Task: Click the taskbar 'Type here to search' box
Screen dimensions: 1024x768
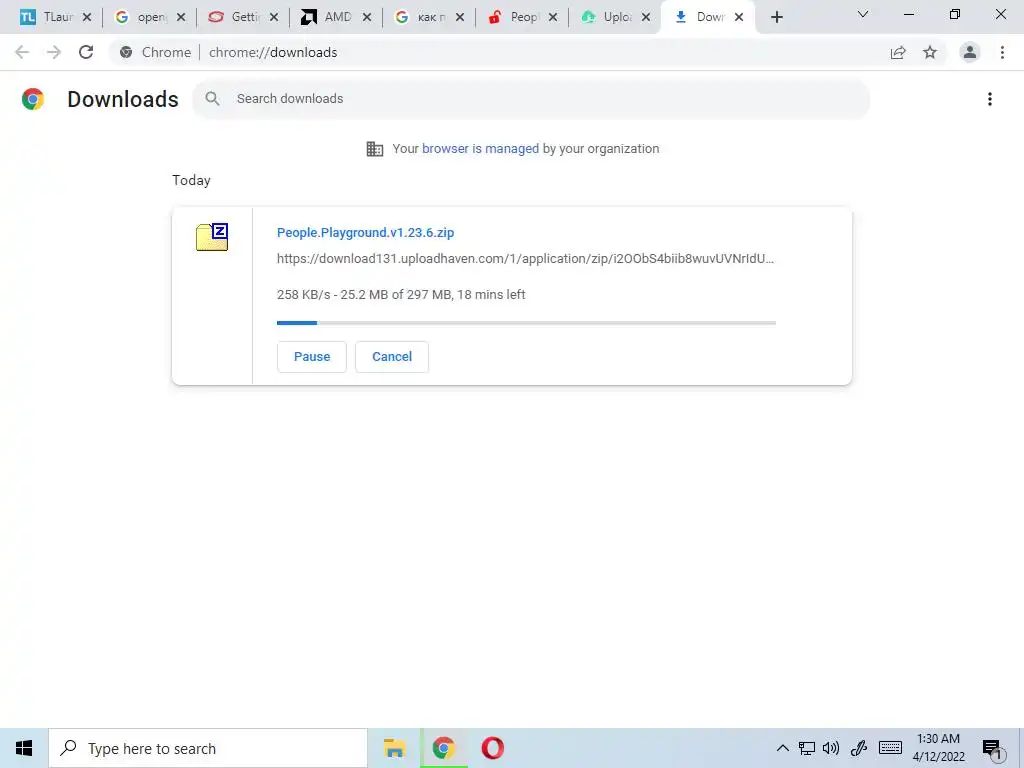Action: (x=208, y=748)
